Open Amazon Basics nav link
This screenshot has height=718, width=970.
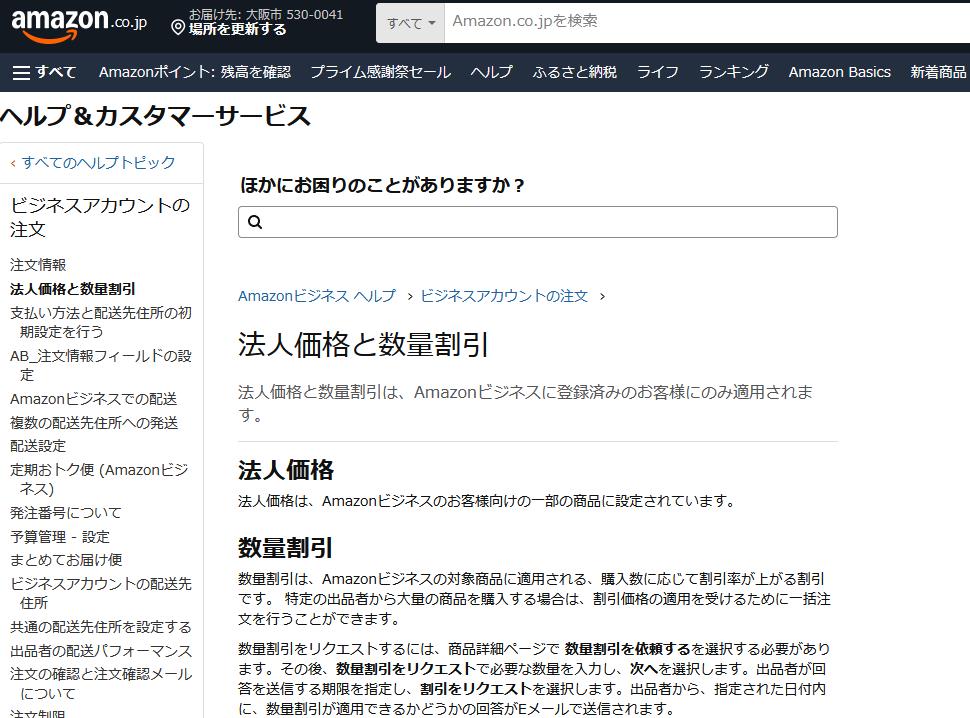(x=839, y=72)
